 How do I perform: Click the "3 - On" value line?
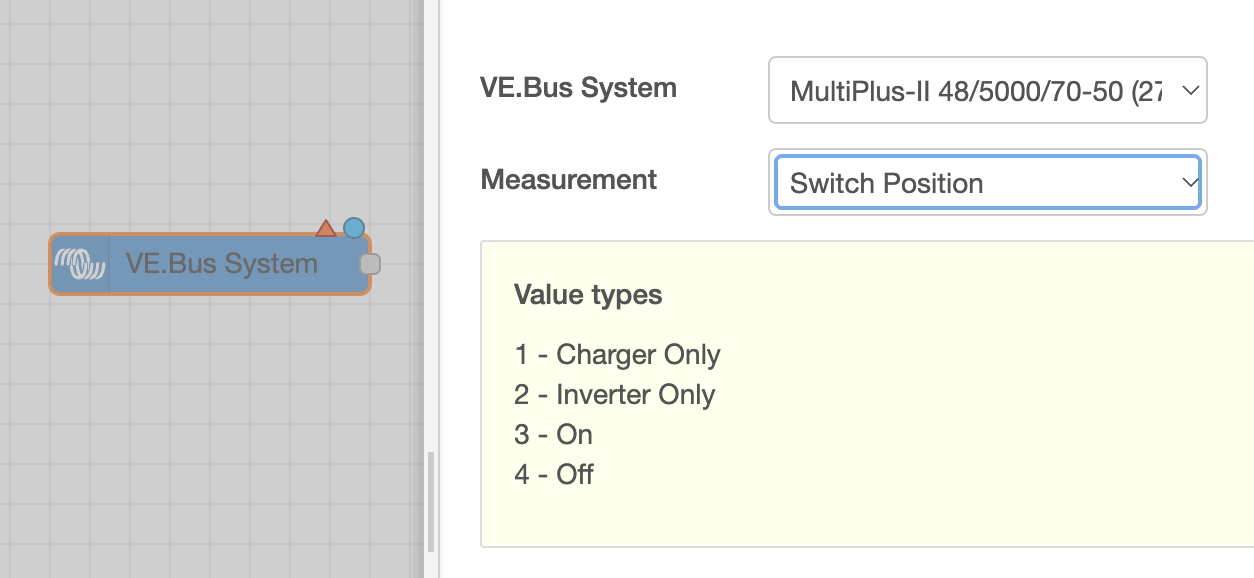[554, 435]
